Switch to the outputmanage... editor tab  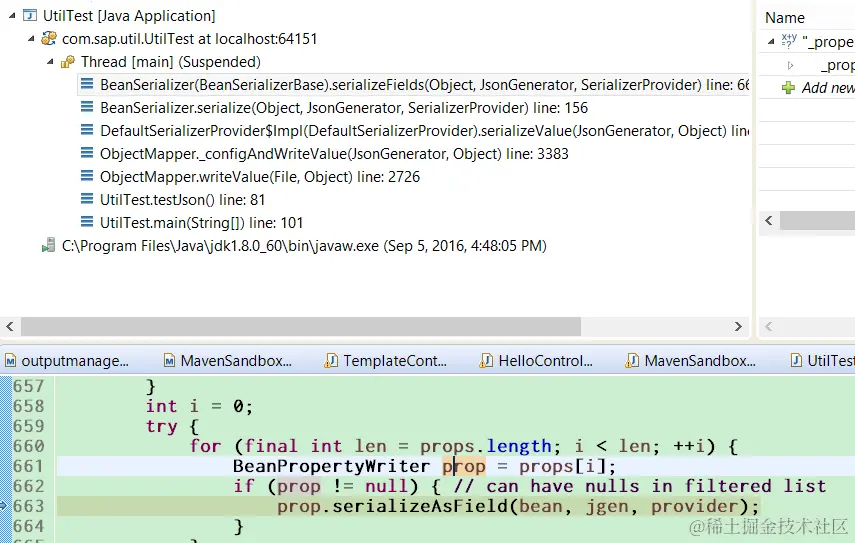click(x=68, y=360)
